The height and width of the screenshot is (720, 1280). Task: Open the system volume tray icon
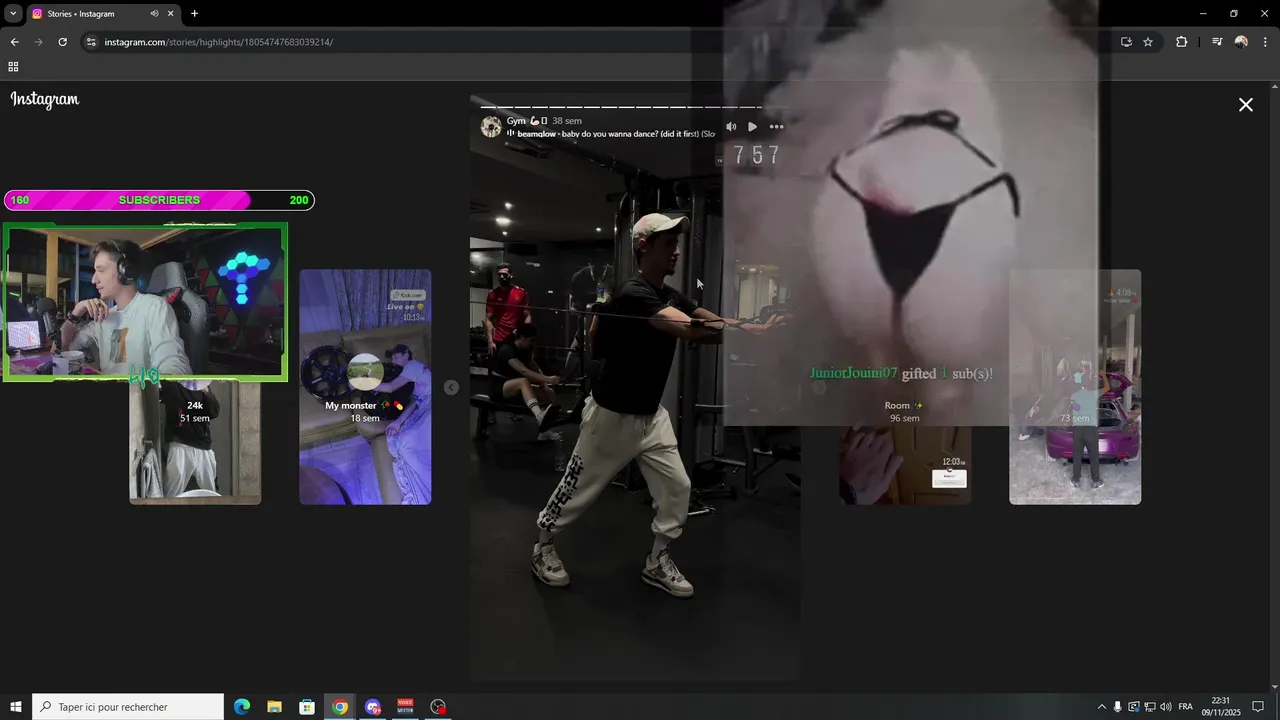1165,707
